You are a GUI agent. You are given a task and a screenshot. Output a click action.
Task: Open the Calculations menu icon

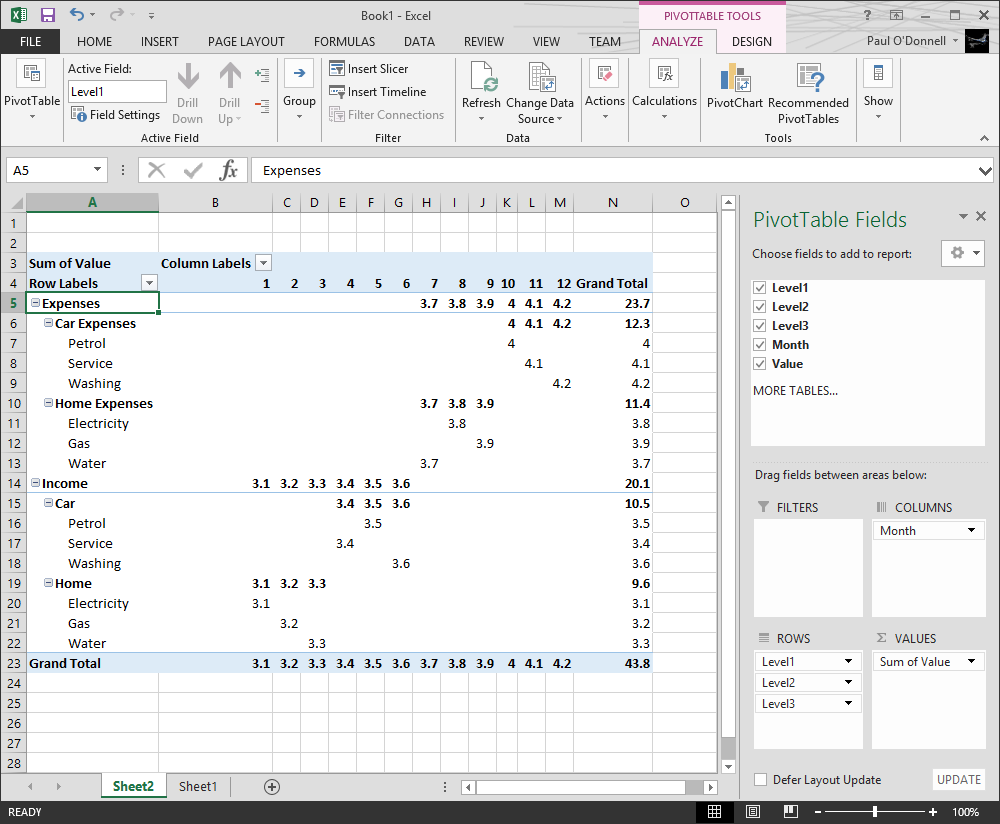click(665, 74)
